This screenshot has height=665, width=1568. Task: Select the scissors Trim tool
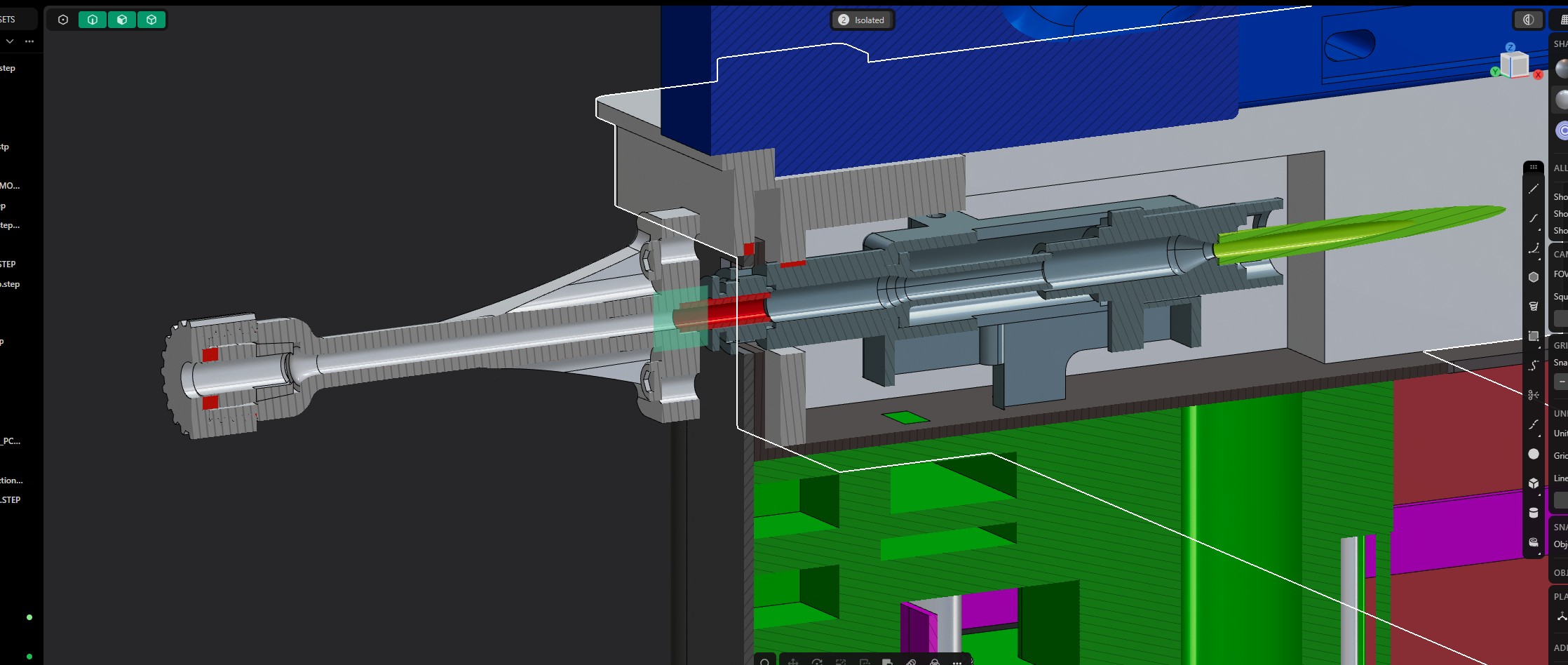1534,395
